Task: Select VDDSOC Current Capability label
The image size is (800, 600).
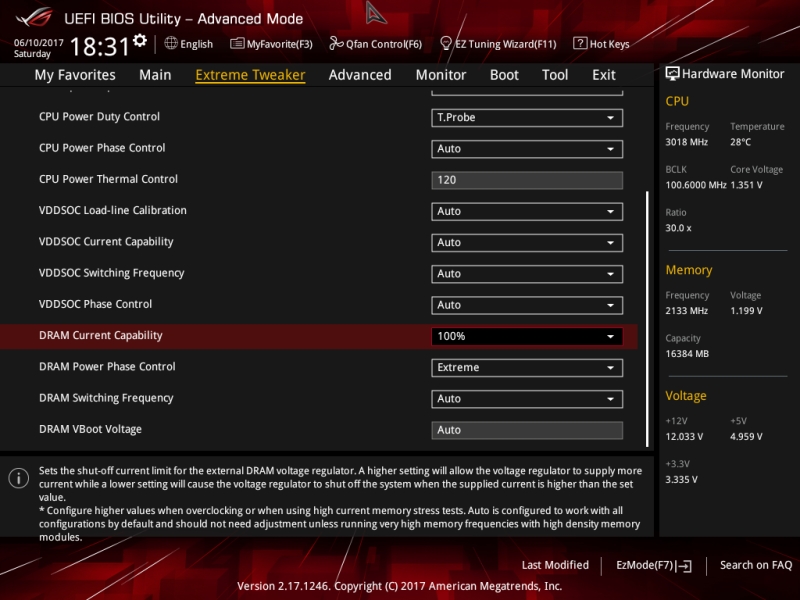Action: (x=106, y=242)
